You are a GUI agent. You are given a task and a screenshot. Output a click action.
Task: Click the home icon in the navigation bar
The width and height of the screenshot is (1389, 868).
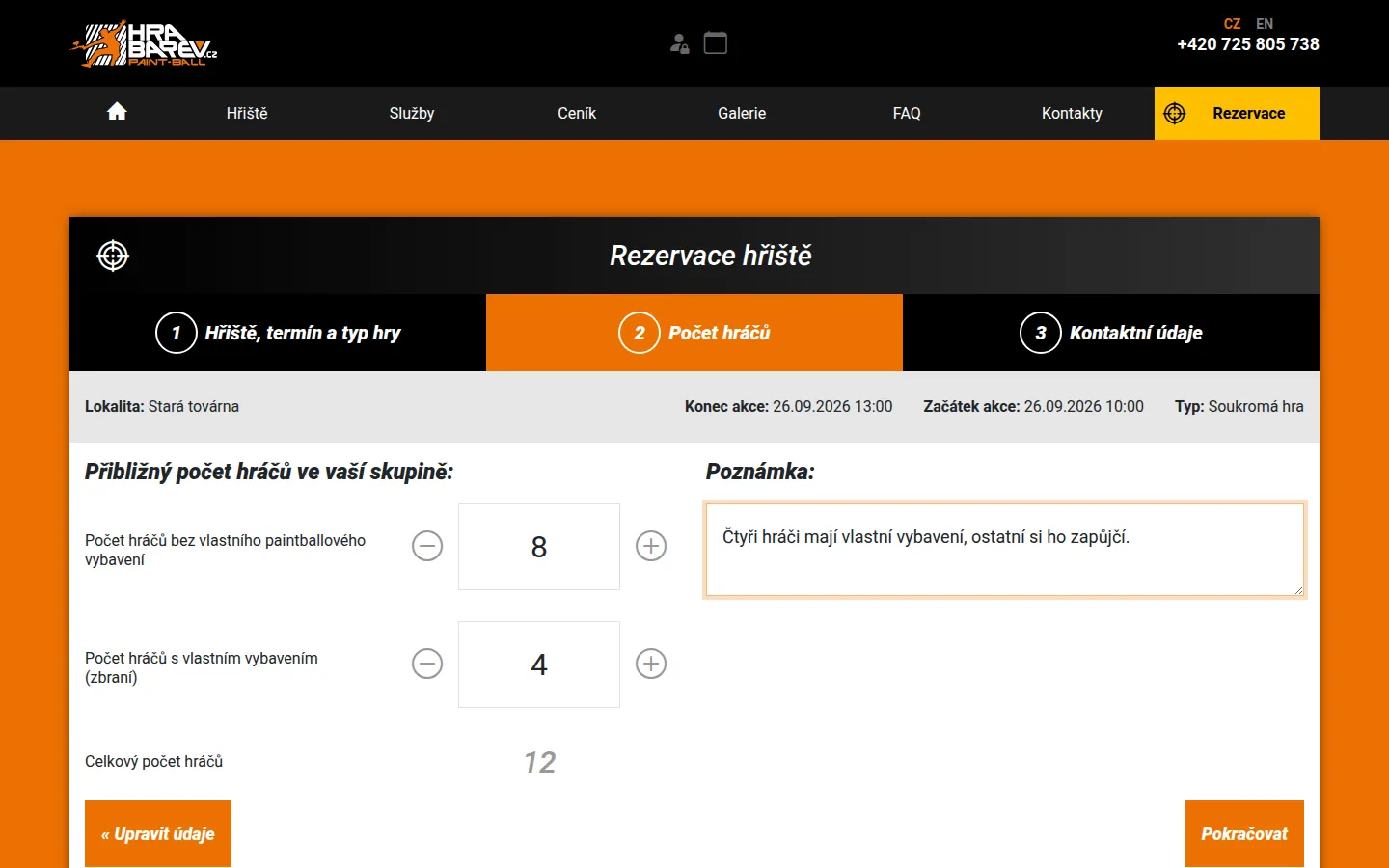point(117,112)
